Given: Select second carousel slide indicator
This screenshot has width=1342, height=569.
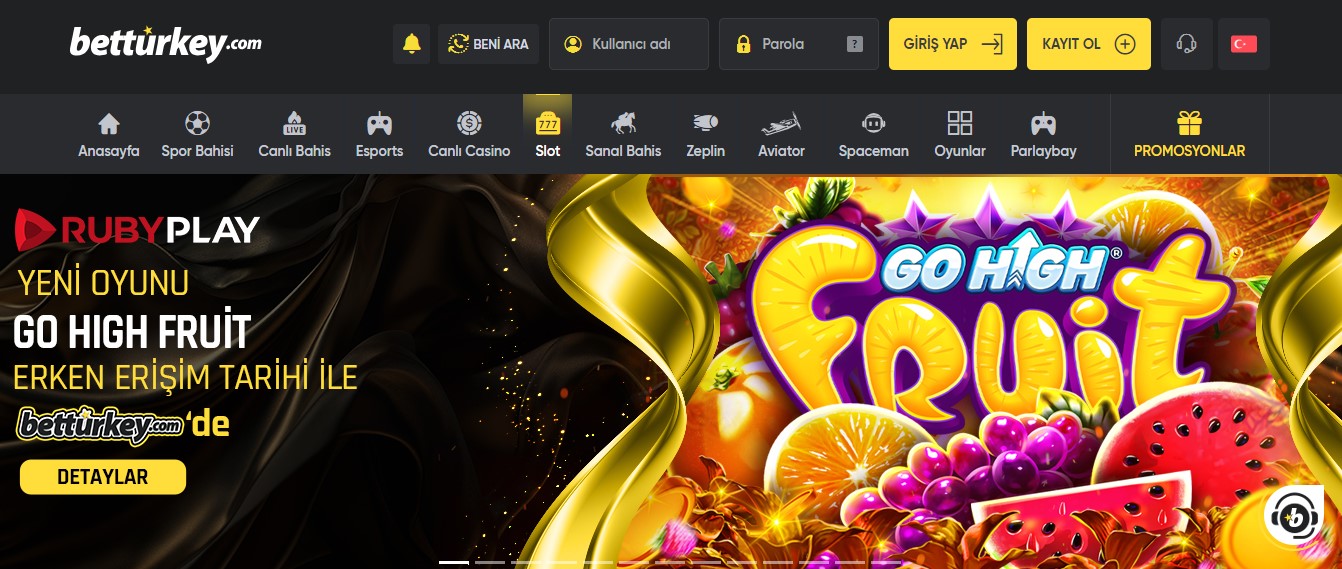Looking at the screenshot, I should pos(490,562).
